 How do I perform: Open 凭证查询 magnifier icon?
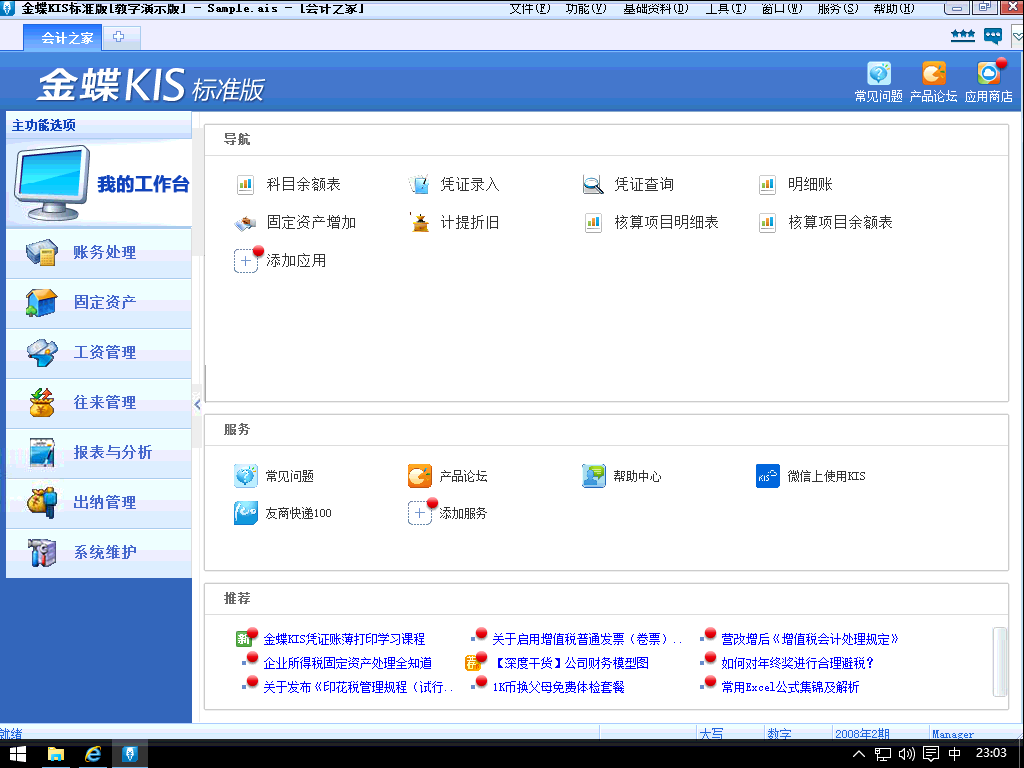tap(593, 185)
